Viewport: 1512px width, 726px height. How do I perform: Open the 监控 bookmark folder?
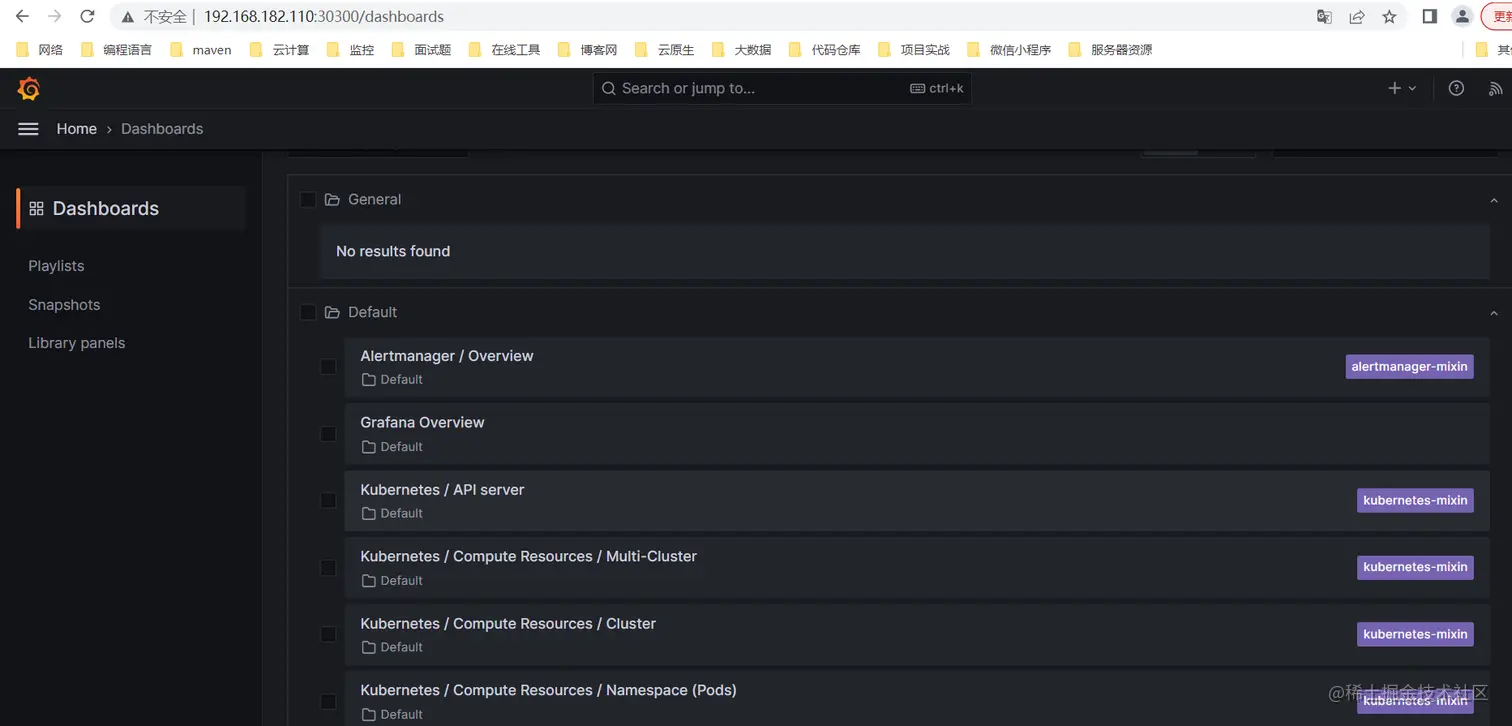click(351, 50)
